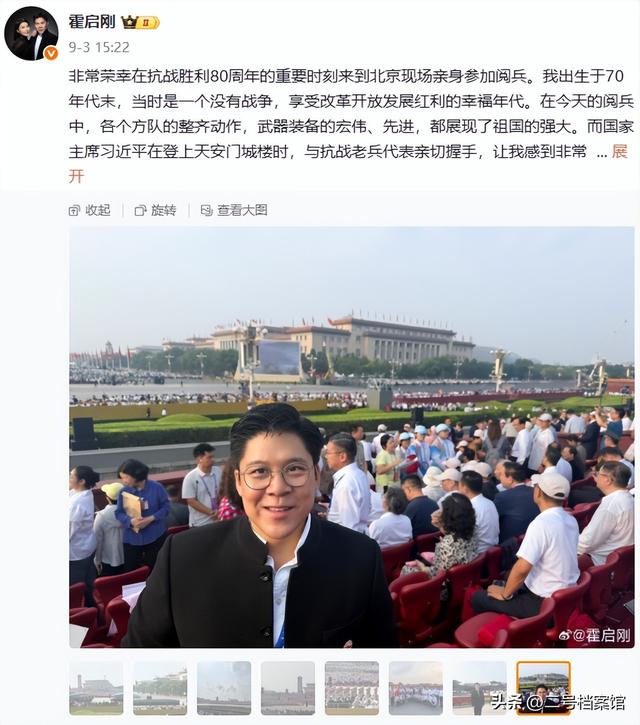Screen dimensions: 640x725
Task: Click the main selfie photo
Action: click(x=352, y=437)
